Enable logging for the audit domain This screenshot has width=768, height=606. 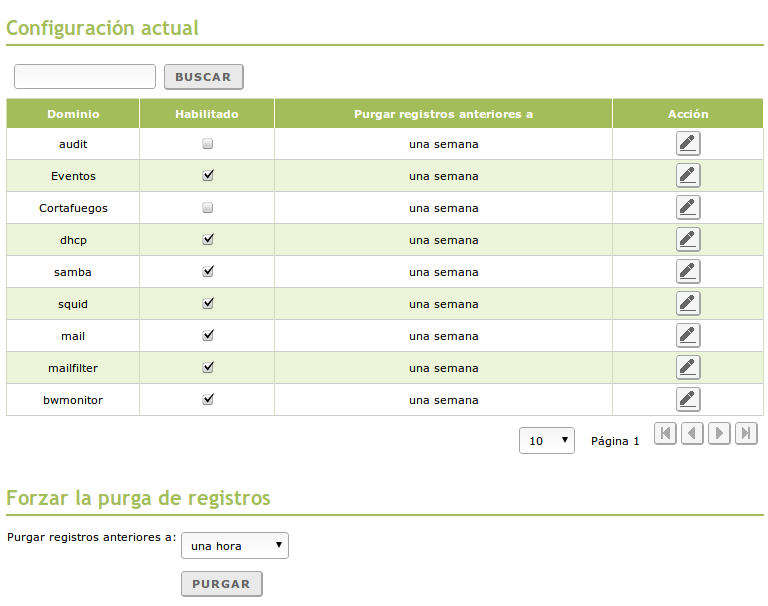coord(208,144)
